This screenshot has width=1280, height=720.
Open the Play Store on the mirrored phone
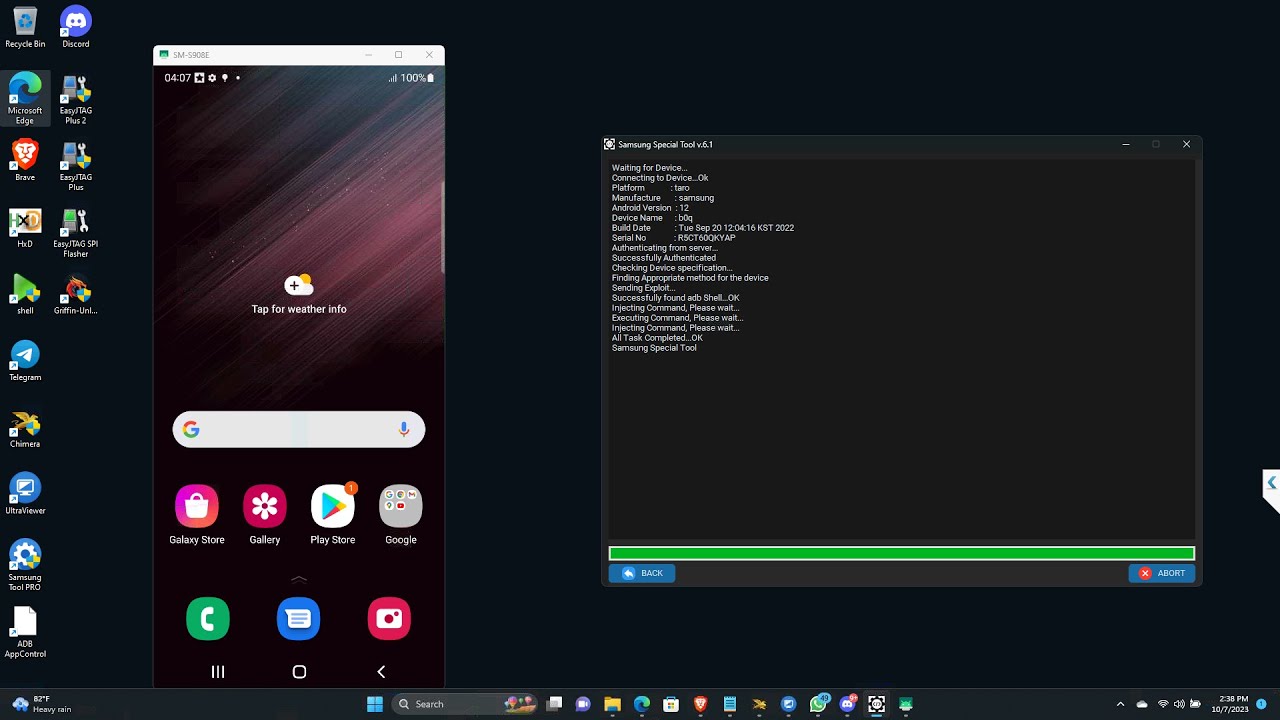click(332, 505)
